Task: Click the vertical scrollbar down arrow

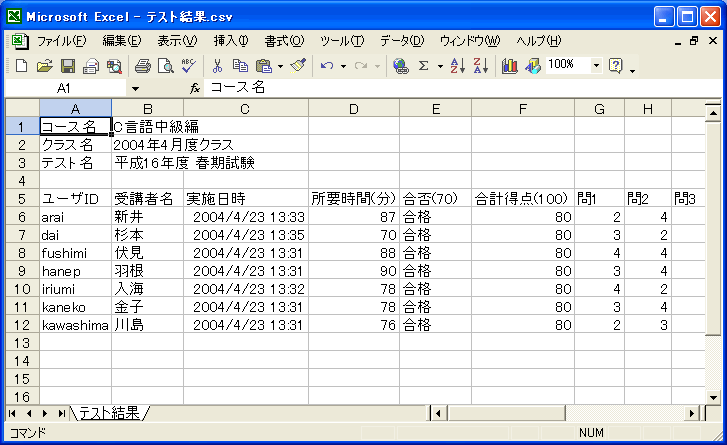Action: (x=713, y=397)
